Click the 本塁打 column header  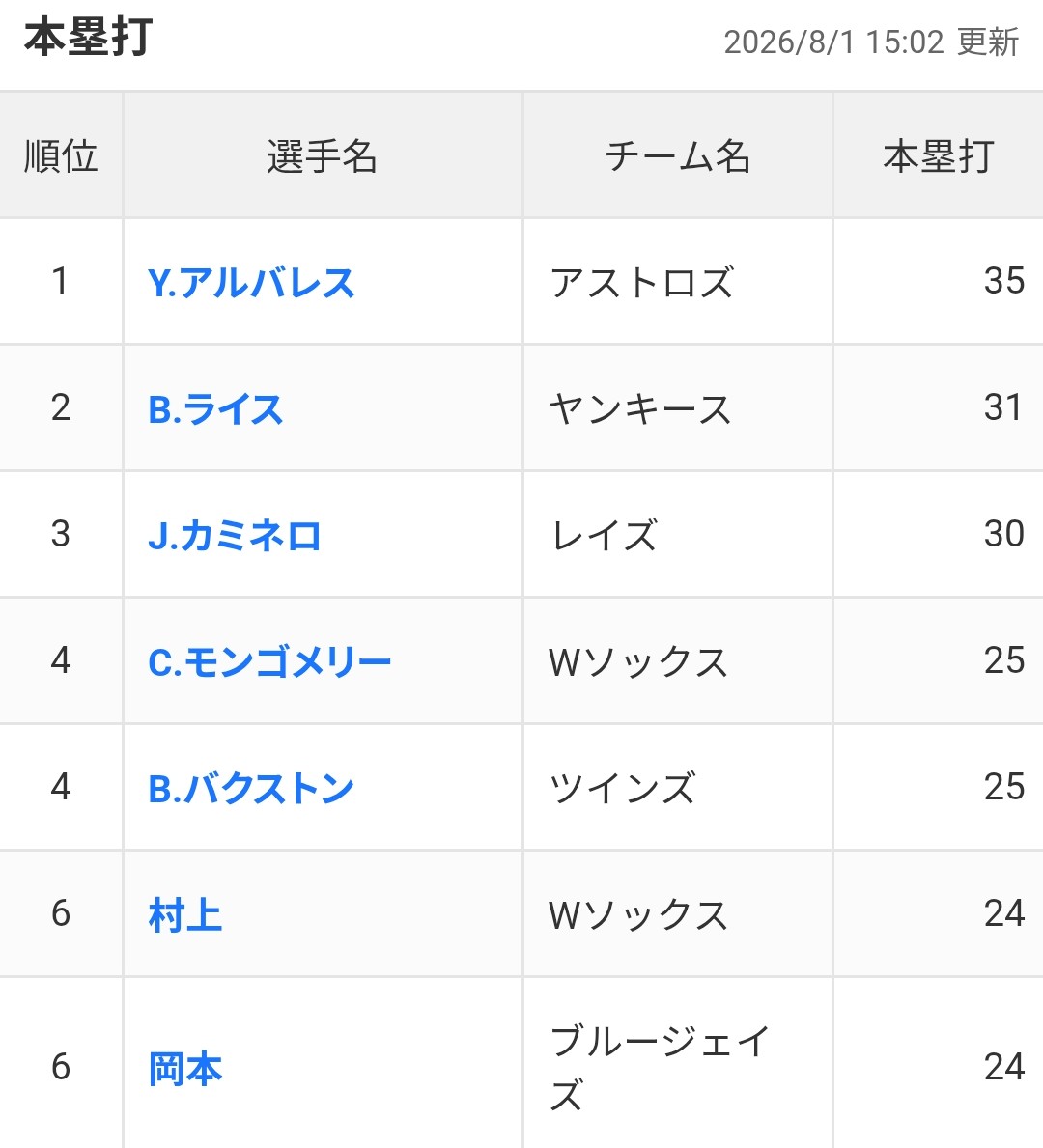[x=939, y=155]
